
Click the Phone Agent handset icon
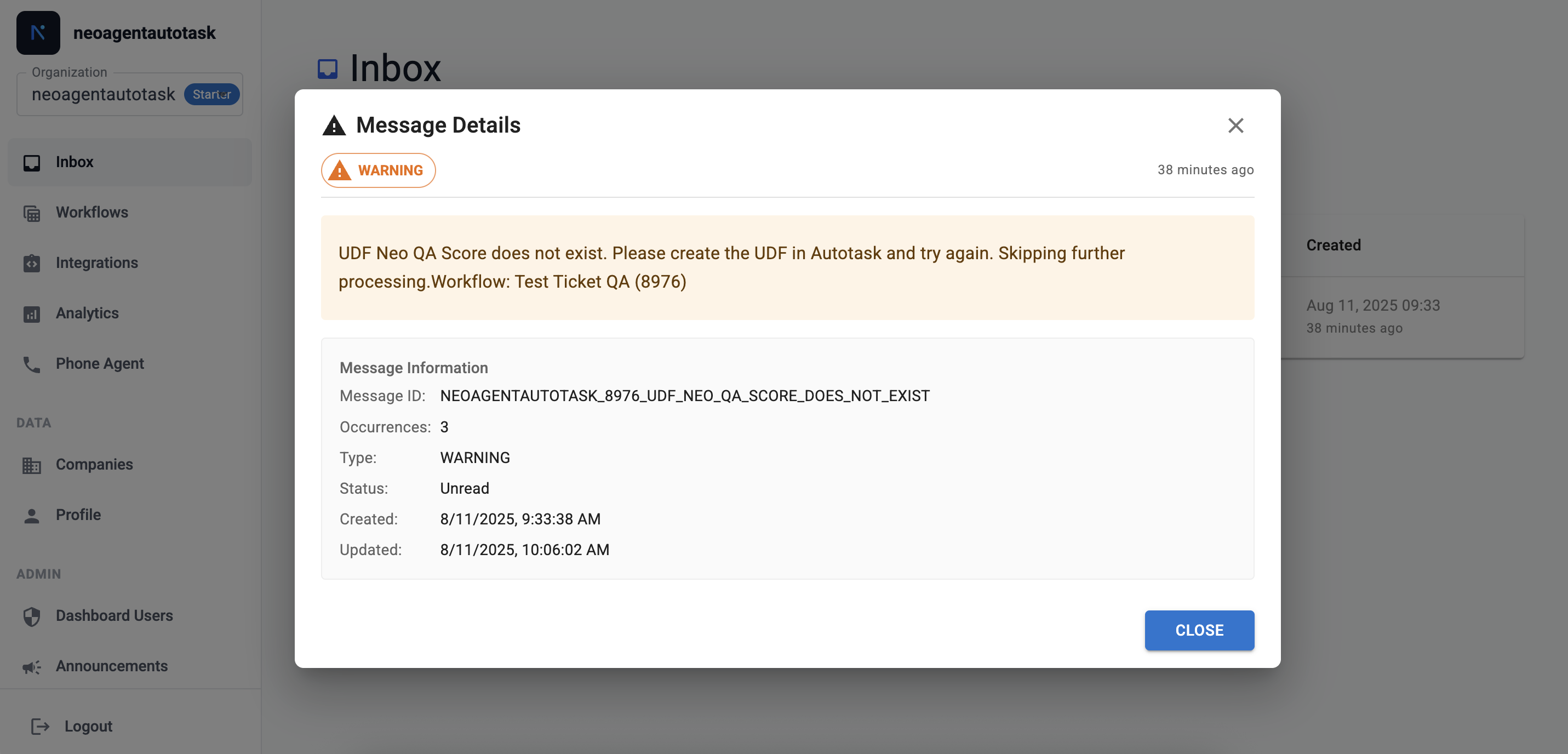coord(32,364)
